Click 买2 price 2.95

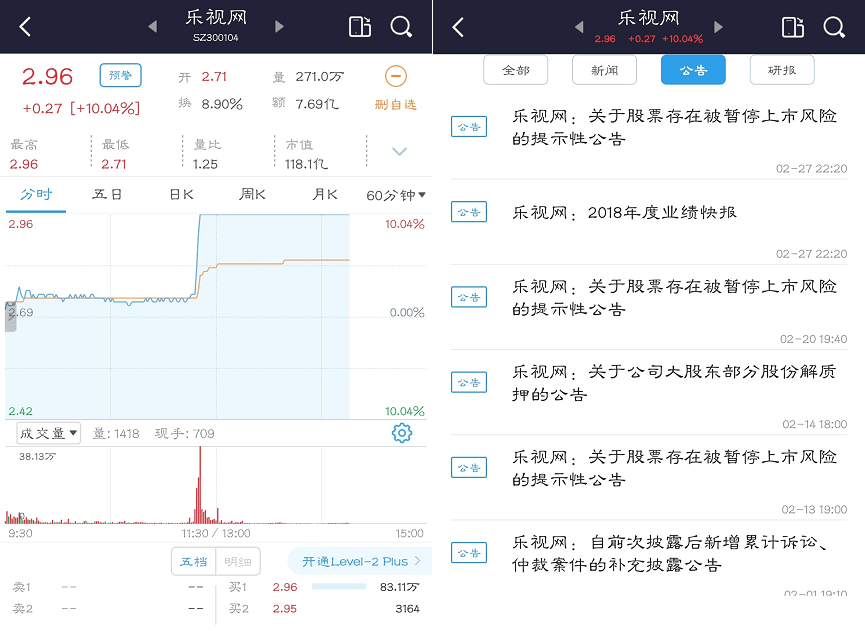[x=285, y=609]
